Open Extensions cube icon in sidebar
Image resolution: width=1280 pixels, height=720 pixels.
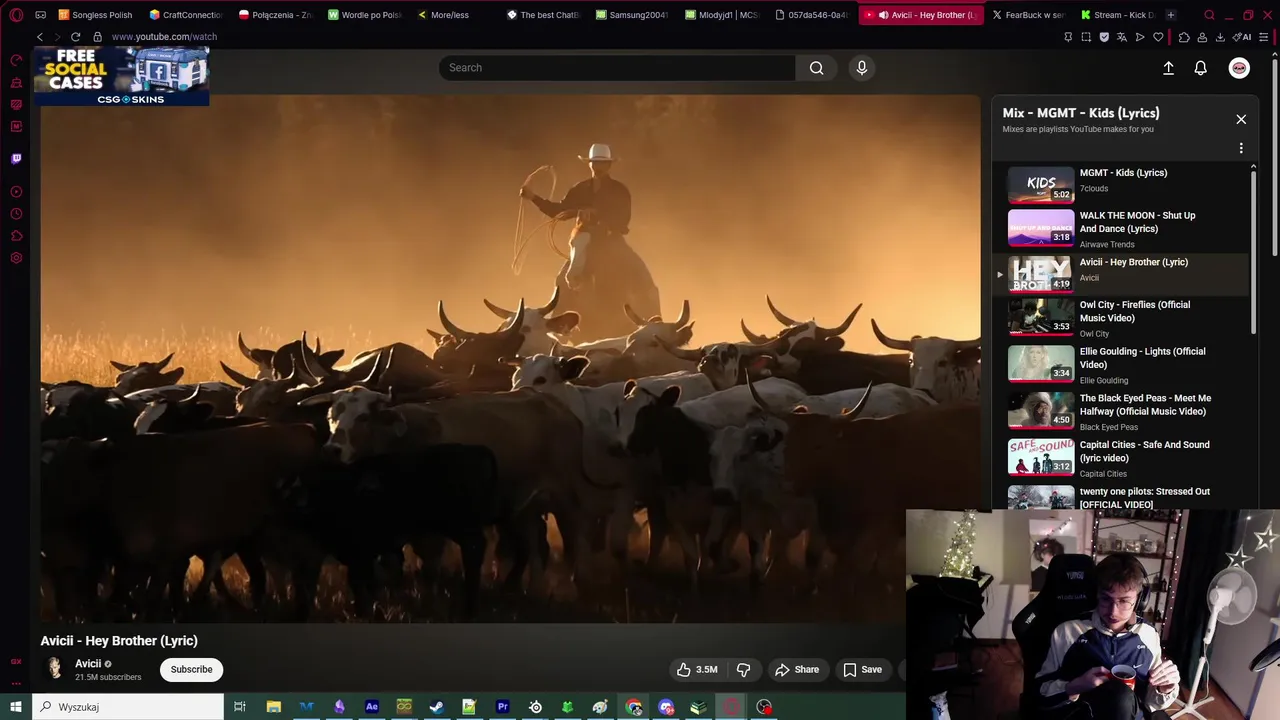point(16,236)
